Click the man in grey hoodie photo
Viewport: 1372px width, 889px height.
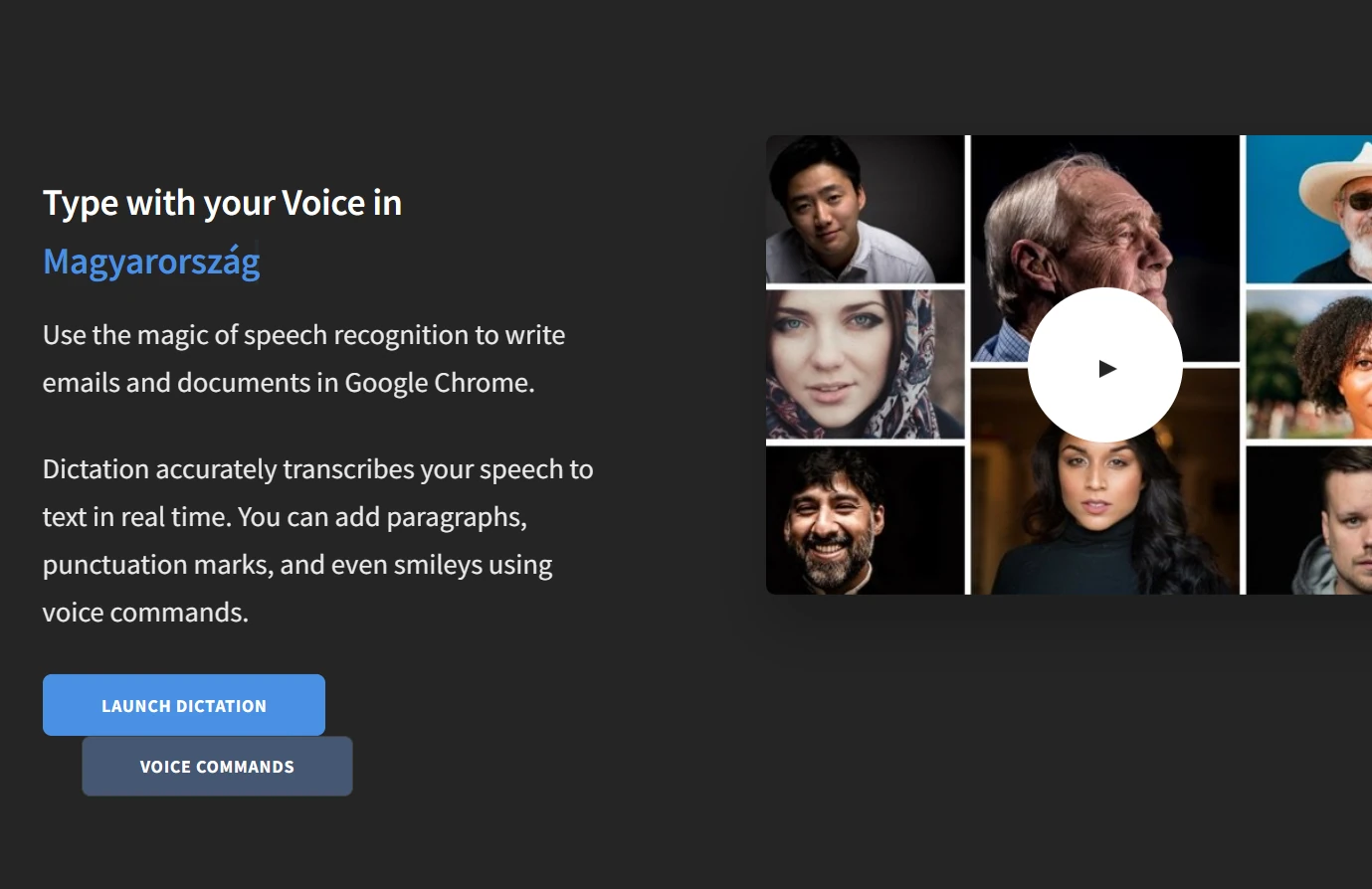tap(1309, 520)
